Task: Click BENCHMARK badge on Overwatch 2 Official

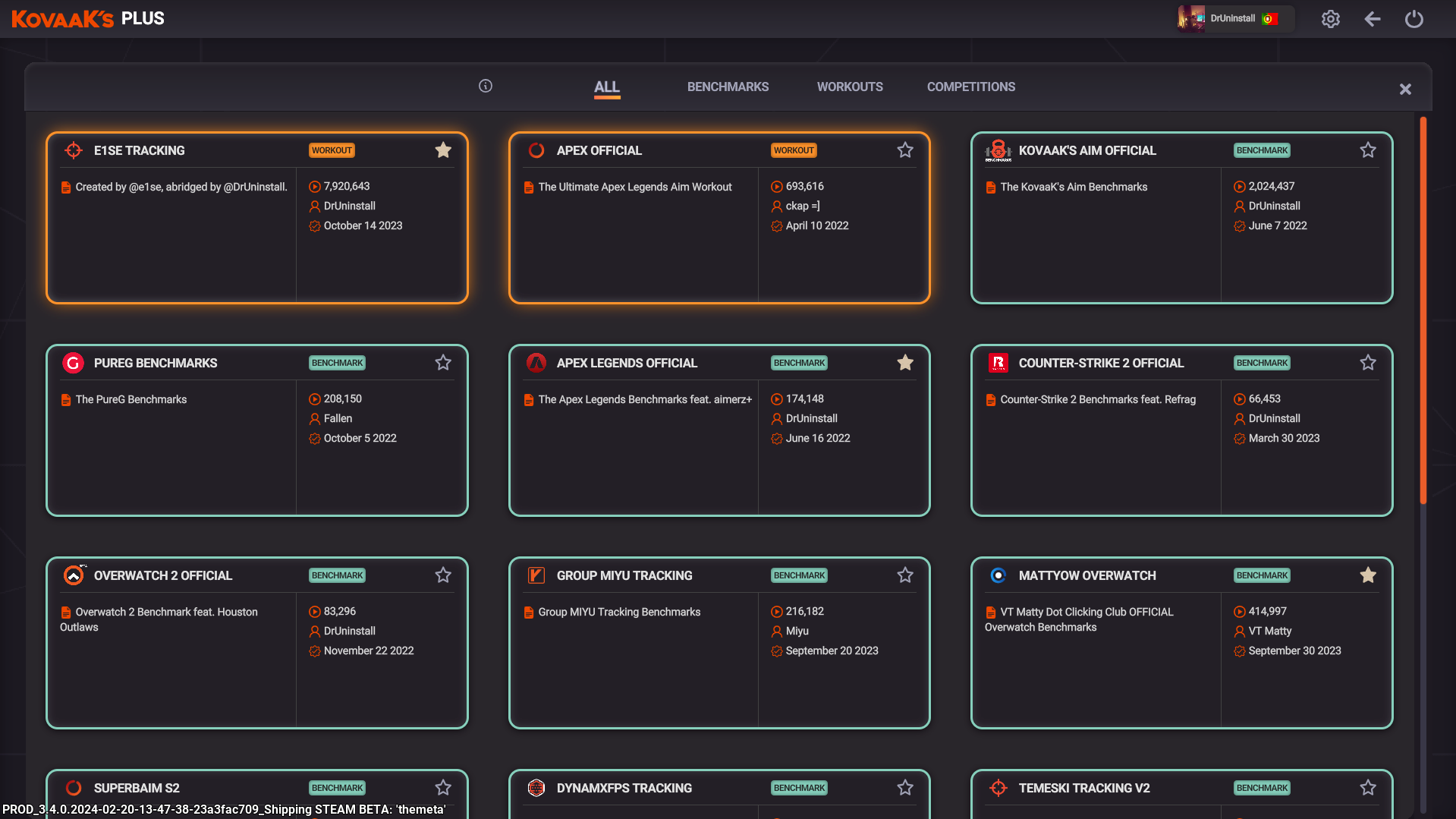Action: pyautogui.click(x=337, y=575)
